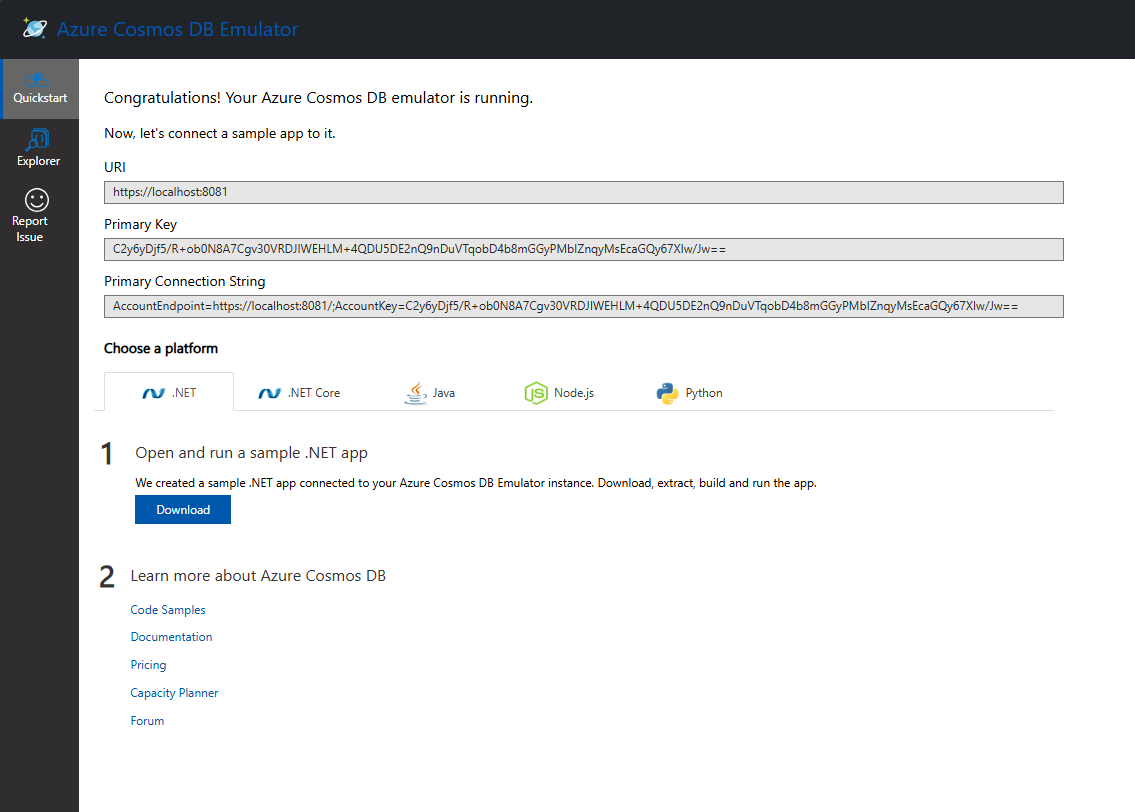Click the Python snake logo icon
The height and width of the screenshot is (812, 1135).
coord(667,393)
